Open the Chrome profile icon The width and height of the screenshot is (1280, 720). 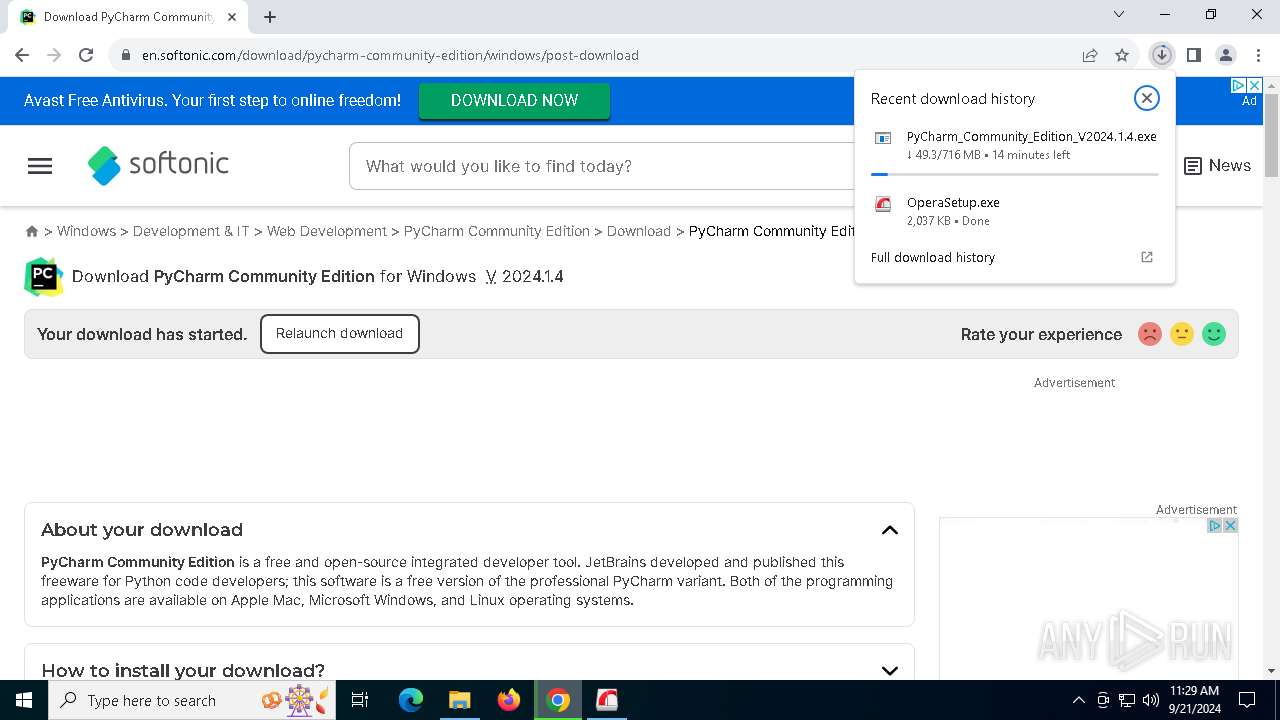1226,55
